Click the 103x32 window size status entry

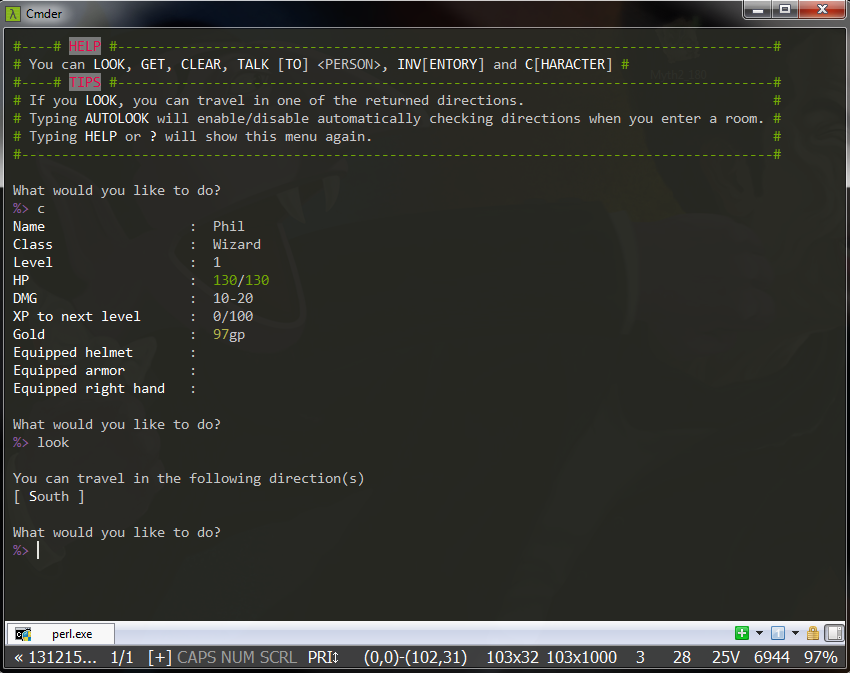point(512,657)
